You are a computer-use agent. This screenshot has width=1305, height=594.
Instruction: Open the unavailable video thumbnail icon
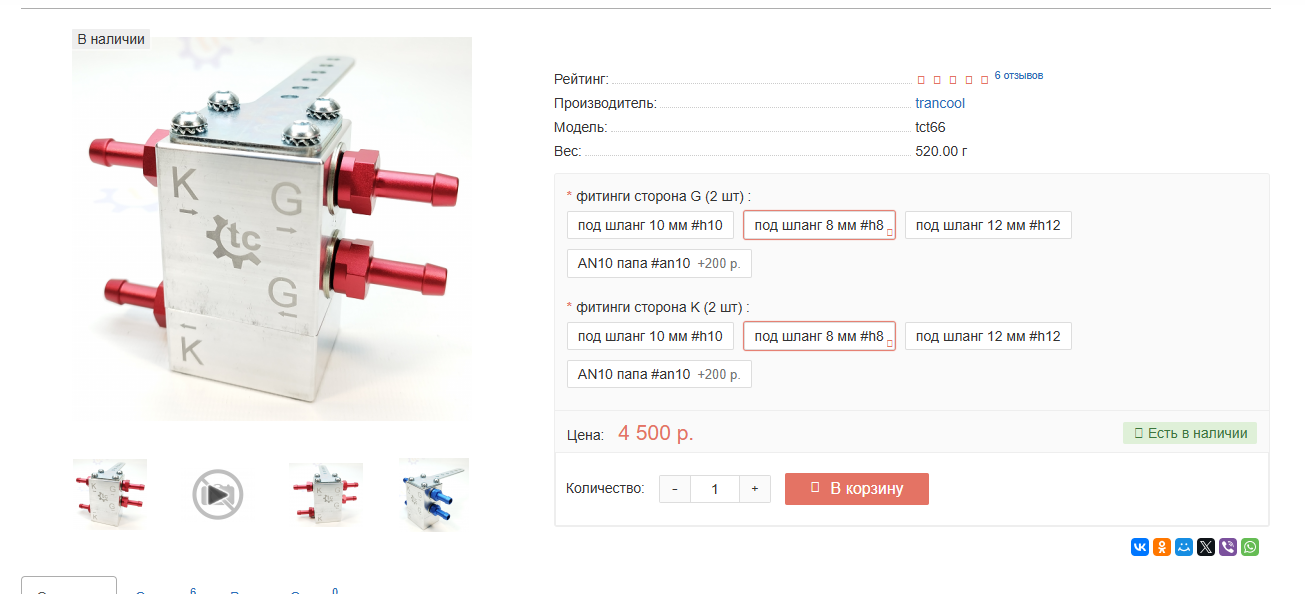click(x=218, y=494)
